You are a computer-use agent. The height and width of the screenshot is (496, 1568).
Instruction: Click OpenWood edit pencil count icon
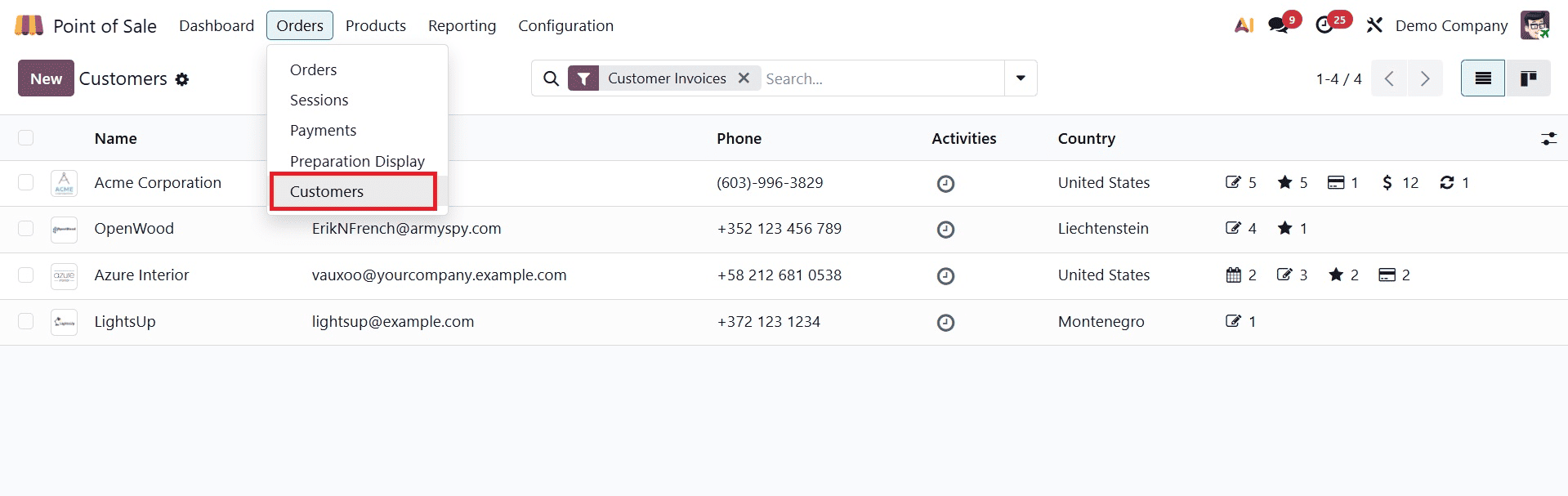[x=1233, y=228]
